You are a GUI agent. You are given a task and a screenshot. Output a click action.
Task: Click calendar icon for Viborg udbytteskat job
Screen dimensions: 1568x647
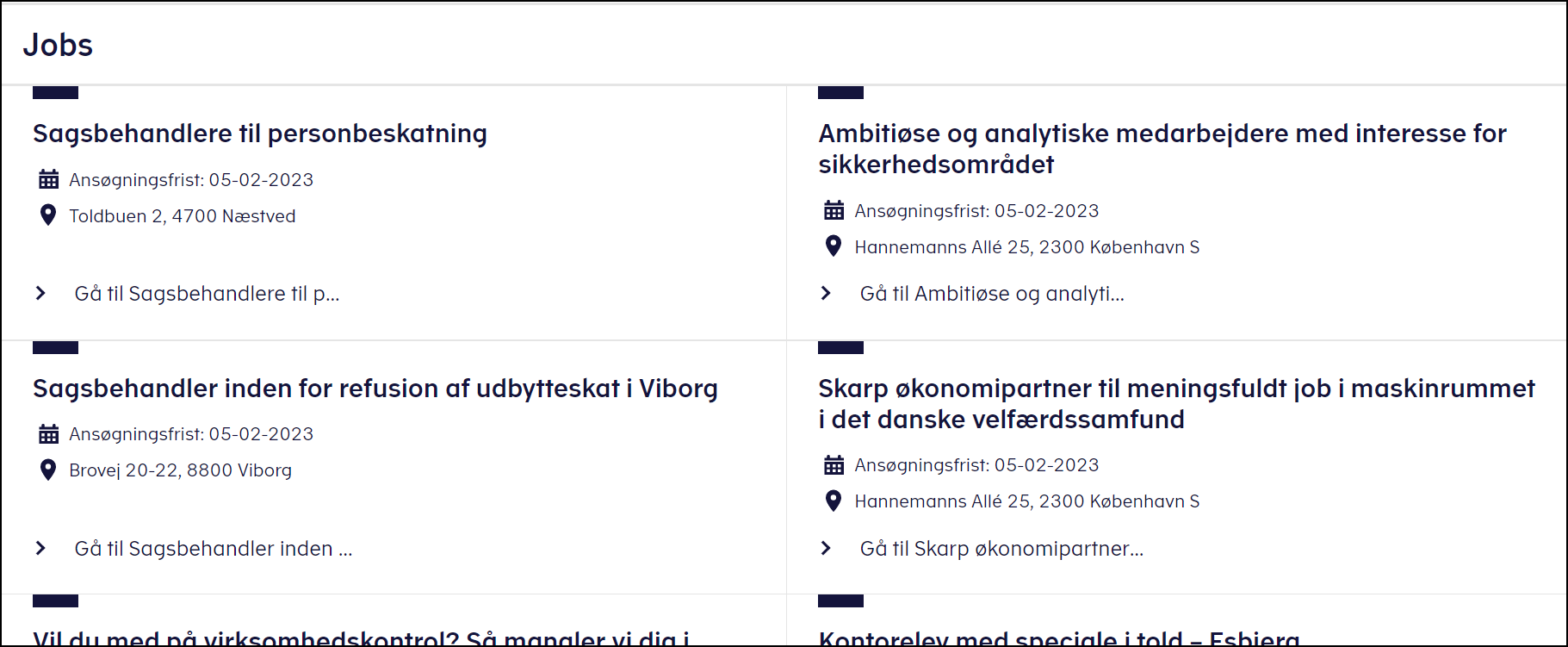coord(49,433)
